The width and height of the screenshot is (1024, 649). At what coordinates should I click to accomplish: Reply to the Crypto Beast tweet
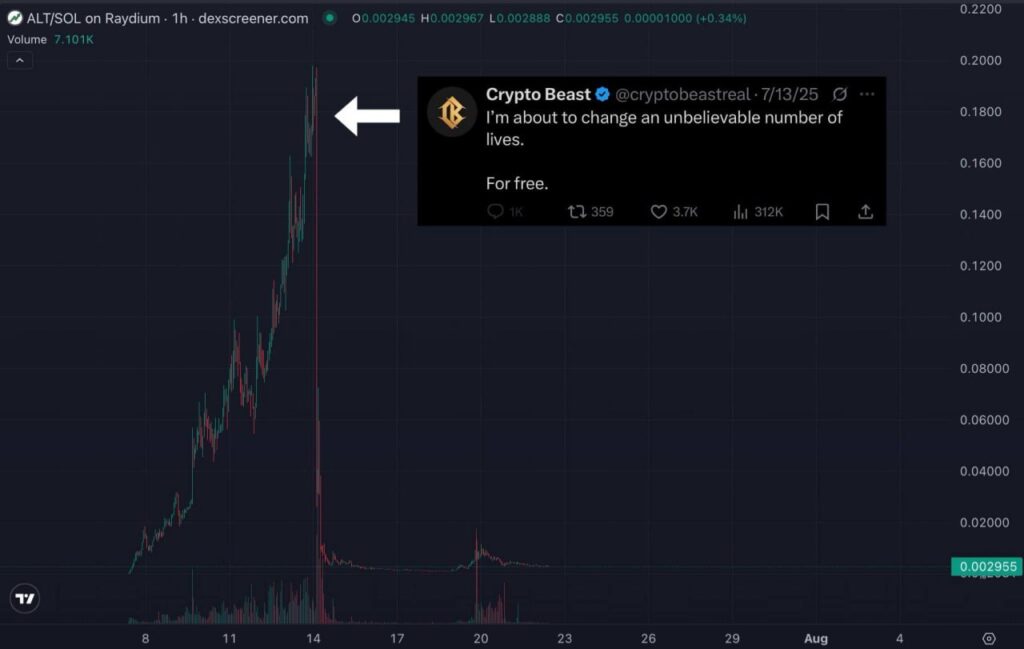[497, 212]
